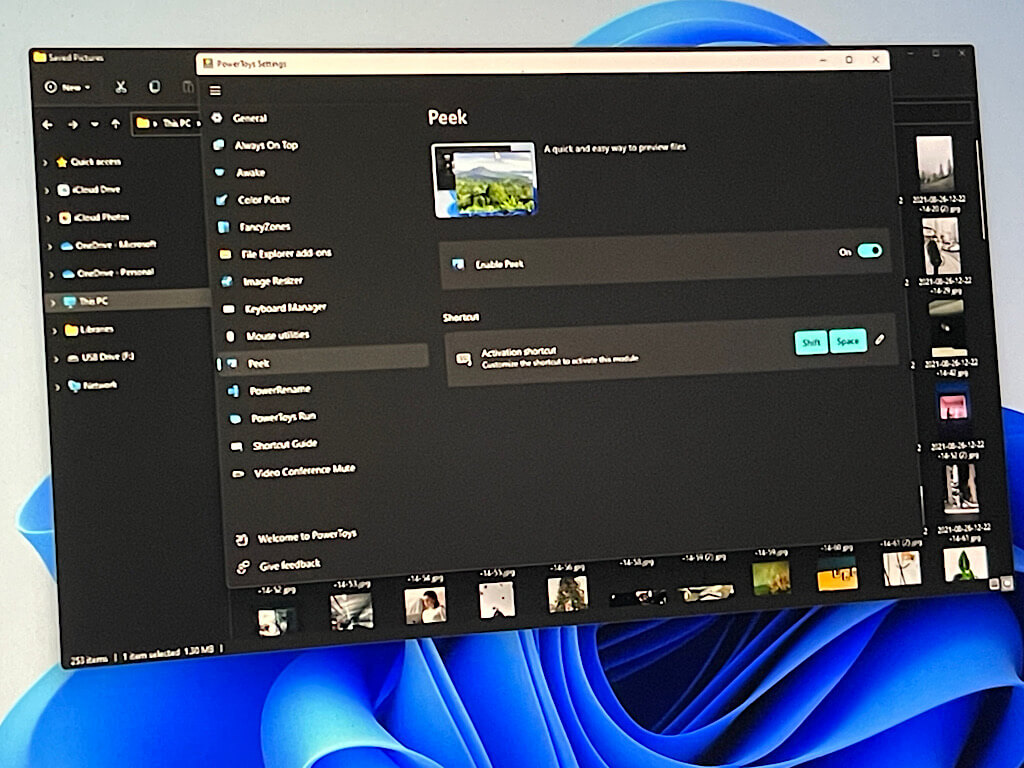Click the Shift key shortcut button

click(811, 342)
